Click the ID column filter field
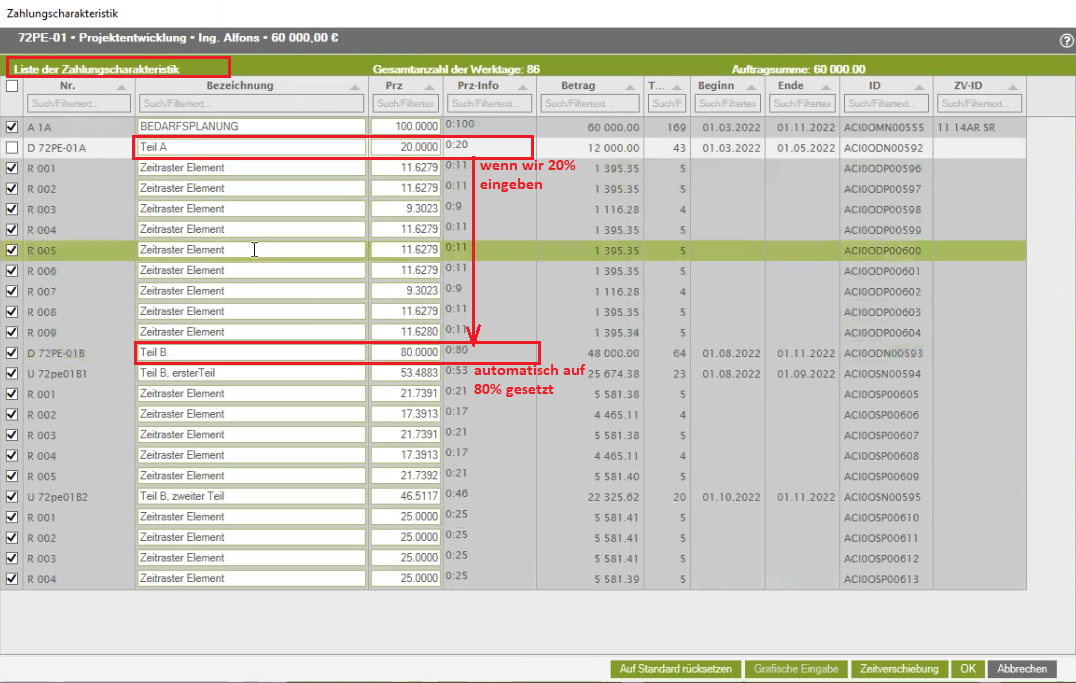This screenshot has height=683, width=1076. coord(886,104)
